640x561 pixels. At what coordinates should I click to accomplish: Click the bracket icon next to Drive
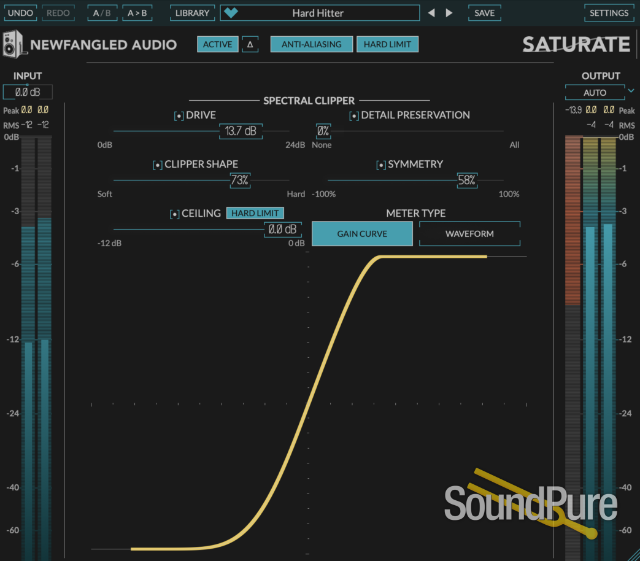tap(178, 116)
